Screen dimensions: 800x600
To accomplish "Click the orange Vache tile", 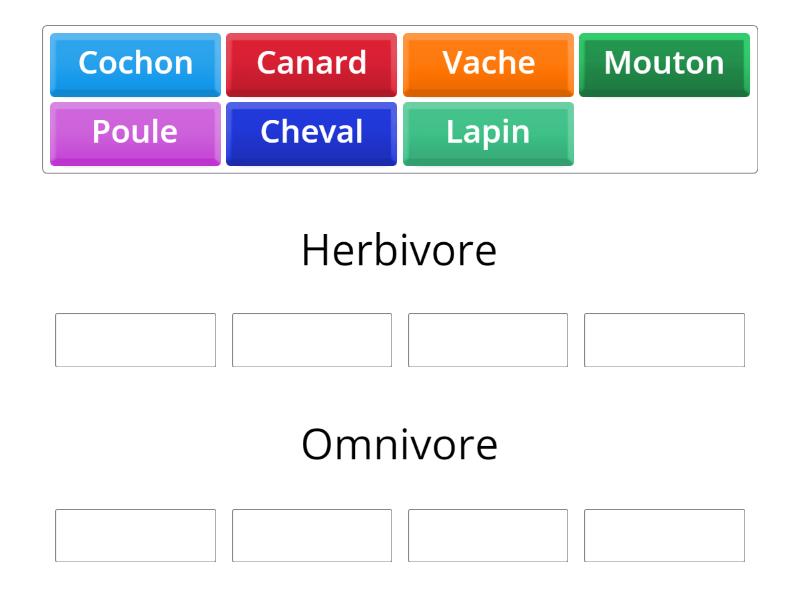I will pos(488,63).
